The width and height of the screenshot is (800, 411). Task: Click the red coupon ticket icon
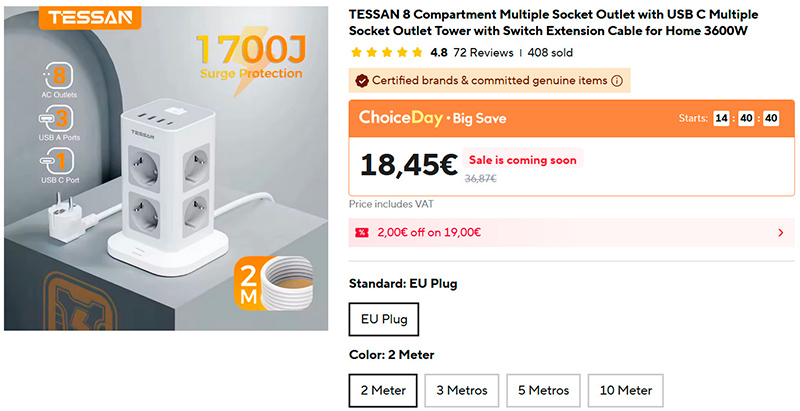tap(362, 233)
